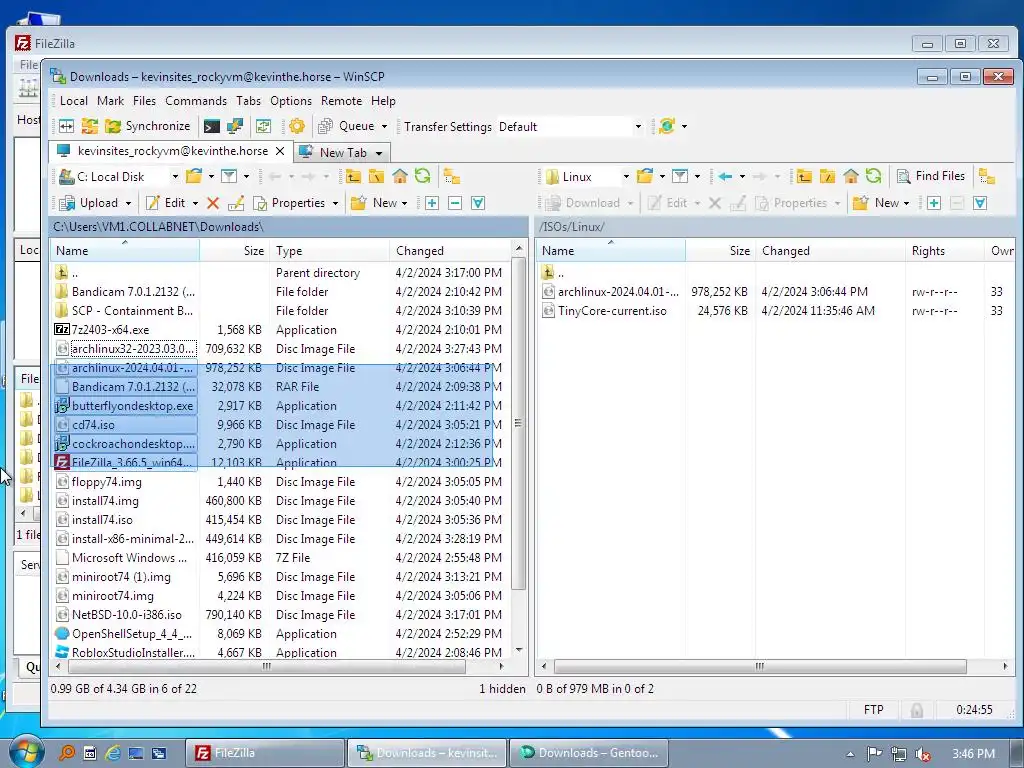Screen dimensions: 1024x768
Task: Go back in remote panel with blue arrow
Action: point(725,176)
